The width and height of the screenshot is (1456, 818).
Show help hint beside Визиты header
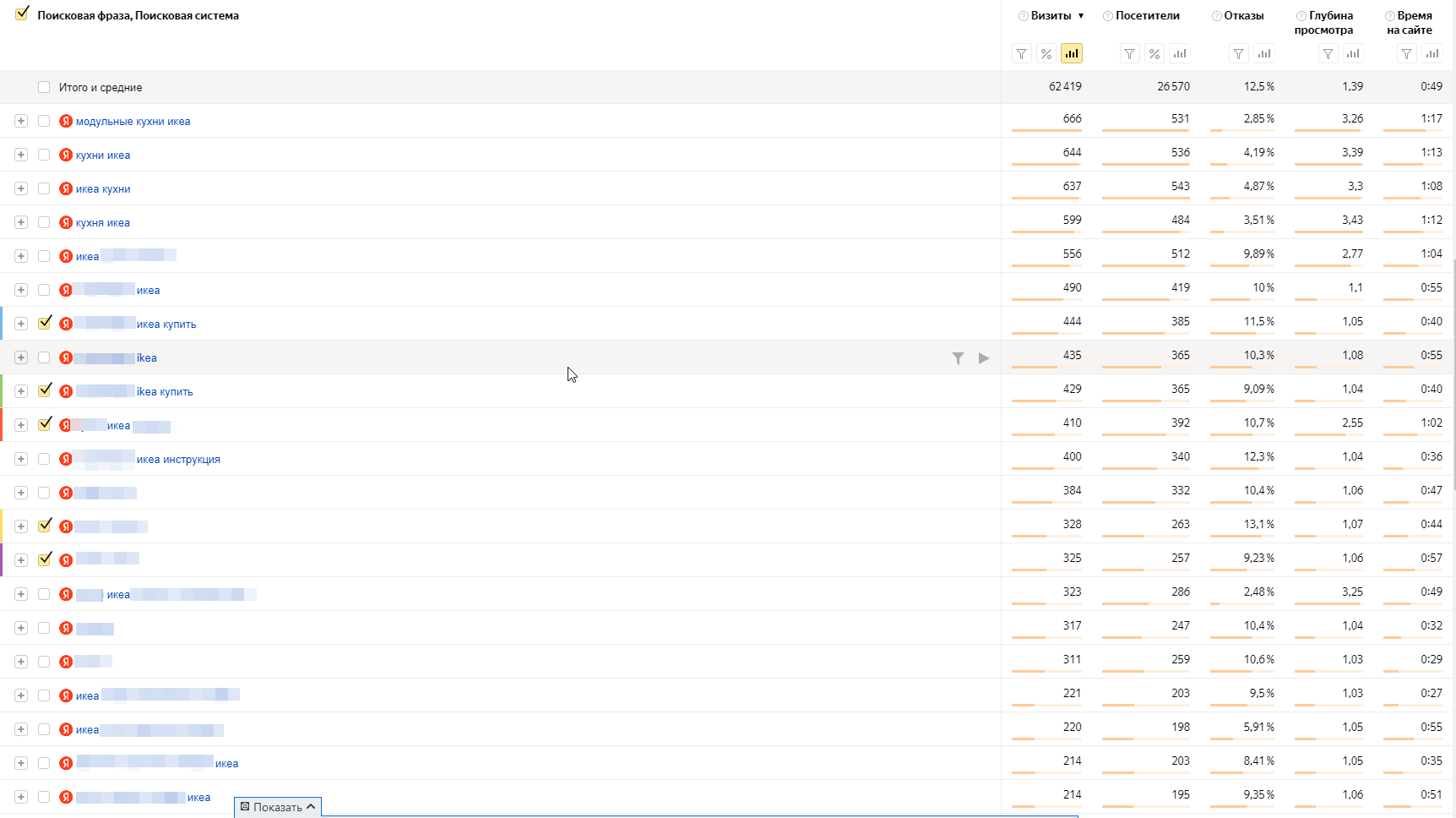(x=1024, y=16)
